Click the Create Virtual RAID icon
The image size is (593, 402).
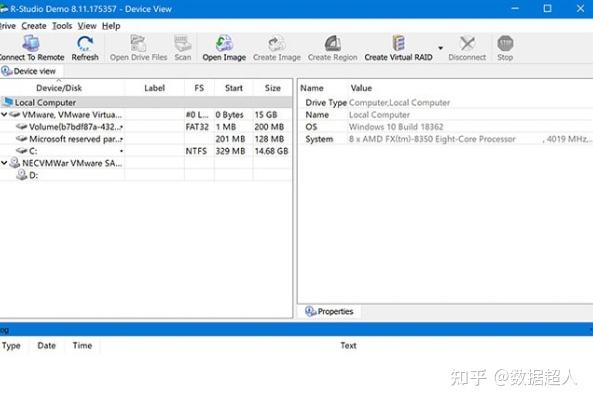coord(399,44)
